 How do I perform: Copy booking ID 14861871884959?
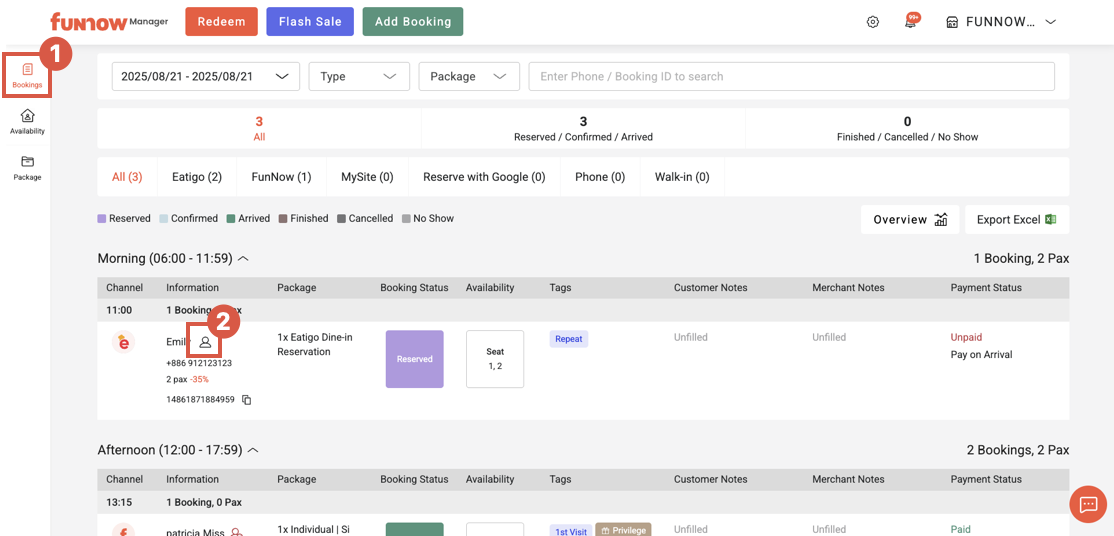[x=247, y=400]
